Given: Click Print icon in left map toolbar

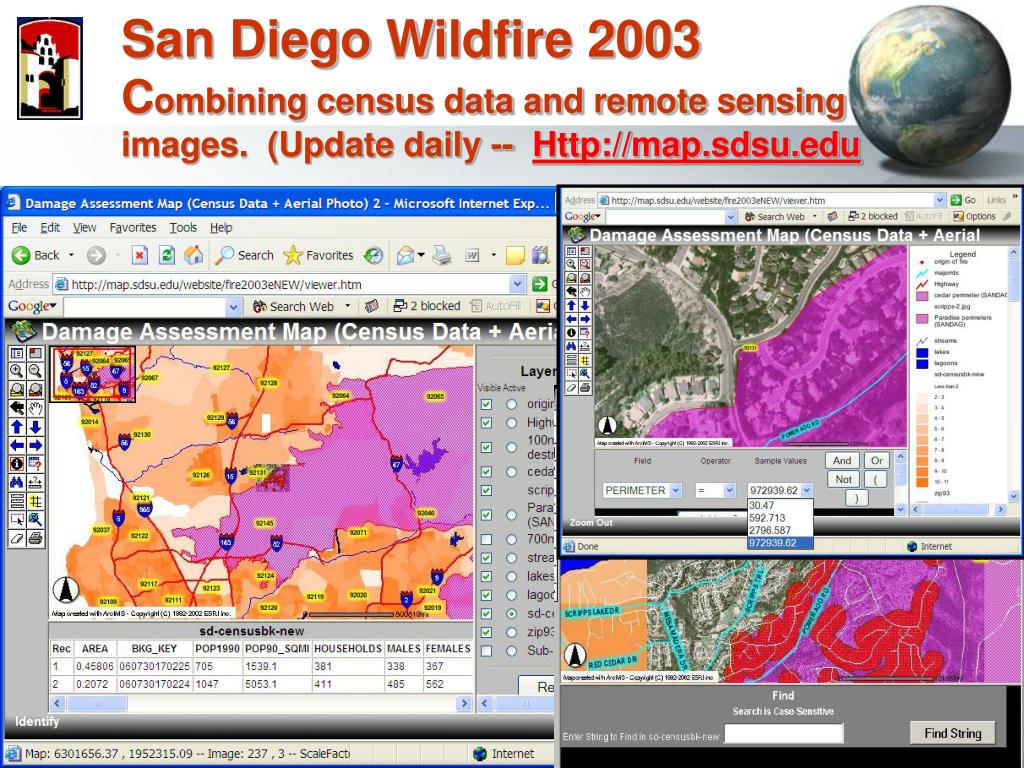Looking at the screenshot, I should coord(35,538).
